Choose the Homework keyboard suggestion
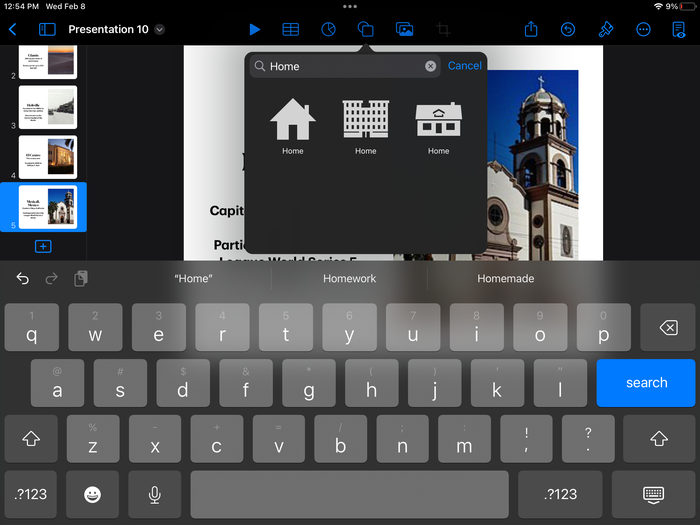The image size is (700, 525). tap(349, 279)
